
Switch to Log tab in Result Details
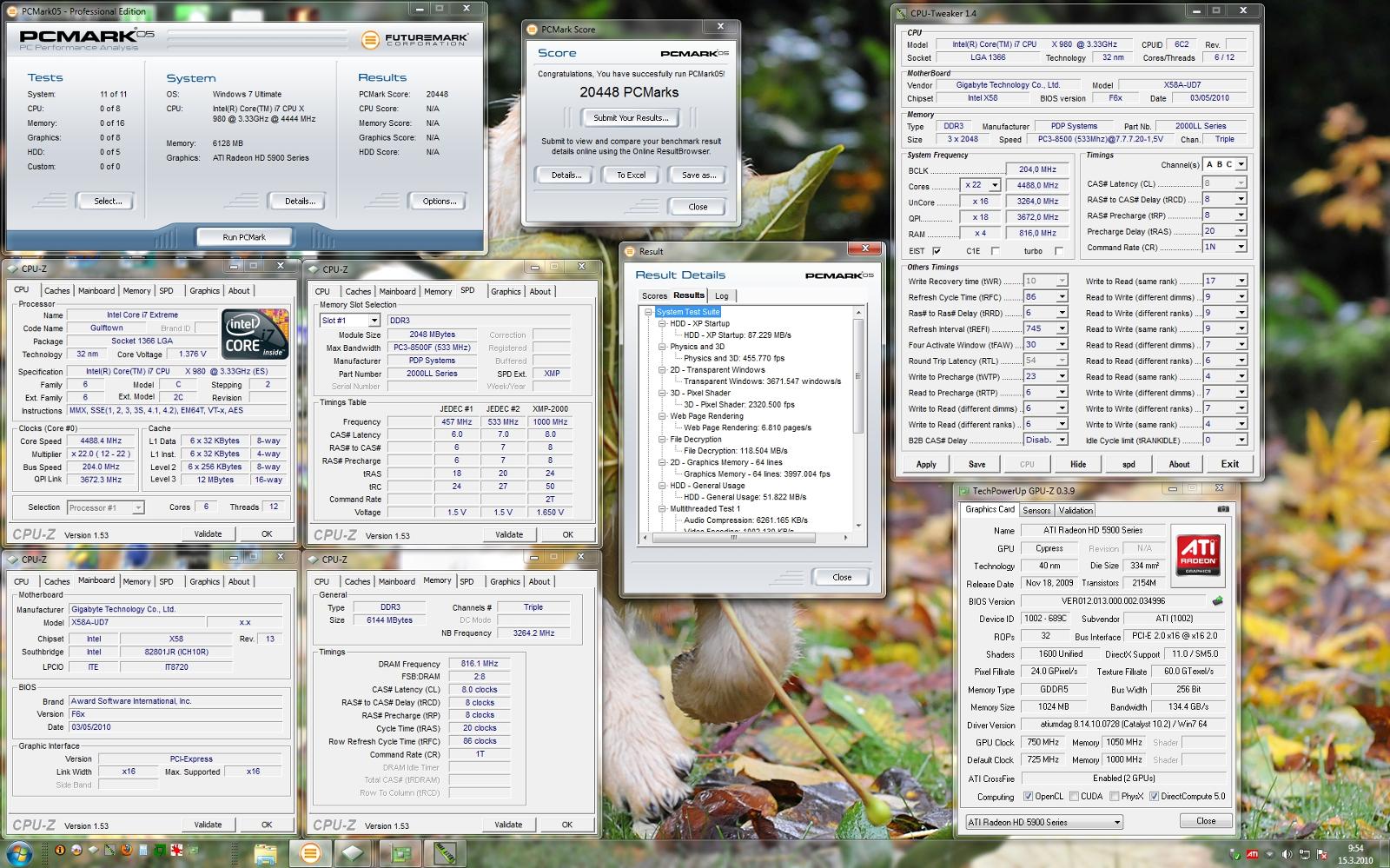(x=721, y=296)
